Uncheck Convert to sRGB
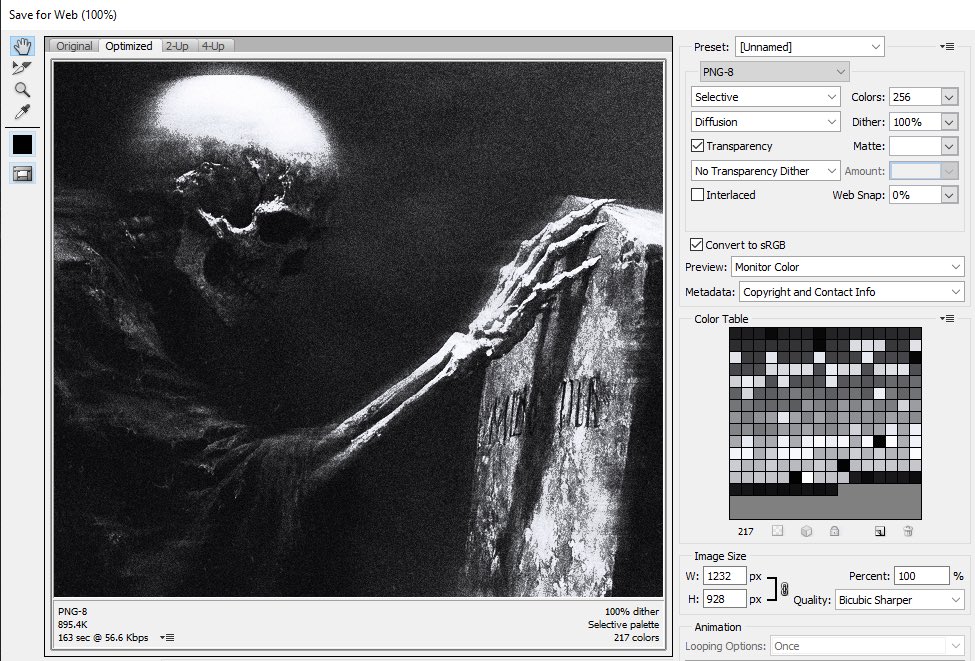Image resolution: width=975 pixels, height=661 pixels. (696, 244)
